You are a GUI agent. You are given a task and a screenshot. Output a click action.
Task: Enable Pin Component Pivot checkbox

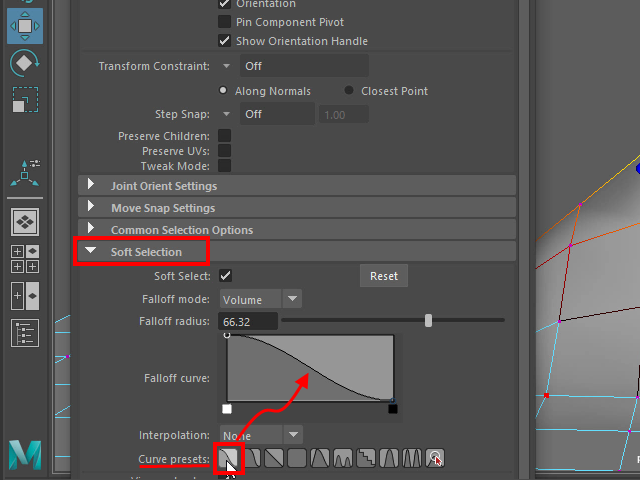point(224,22)
